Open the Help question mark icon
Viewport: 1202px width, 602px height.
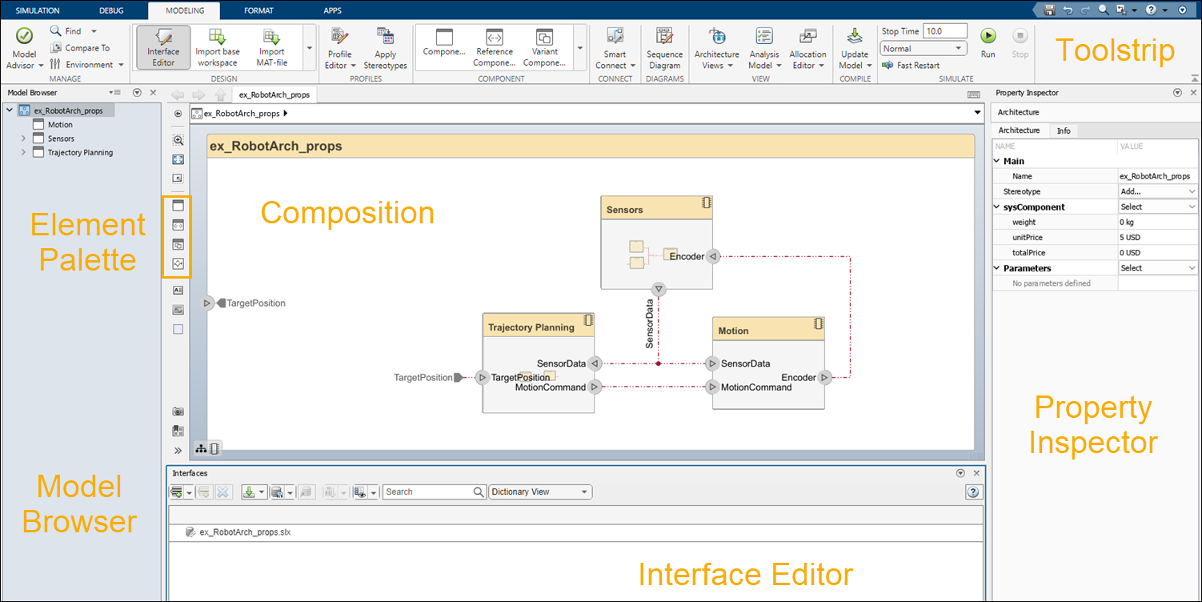(1152, 10)
